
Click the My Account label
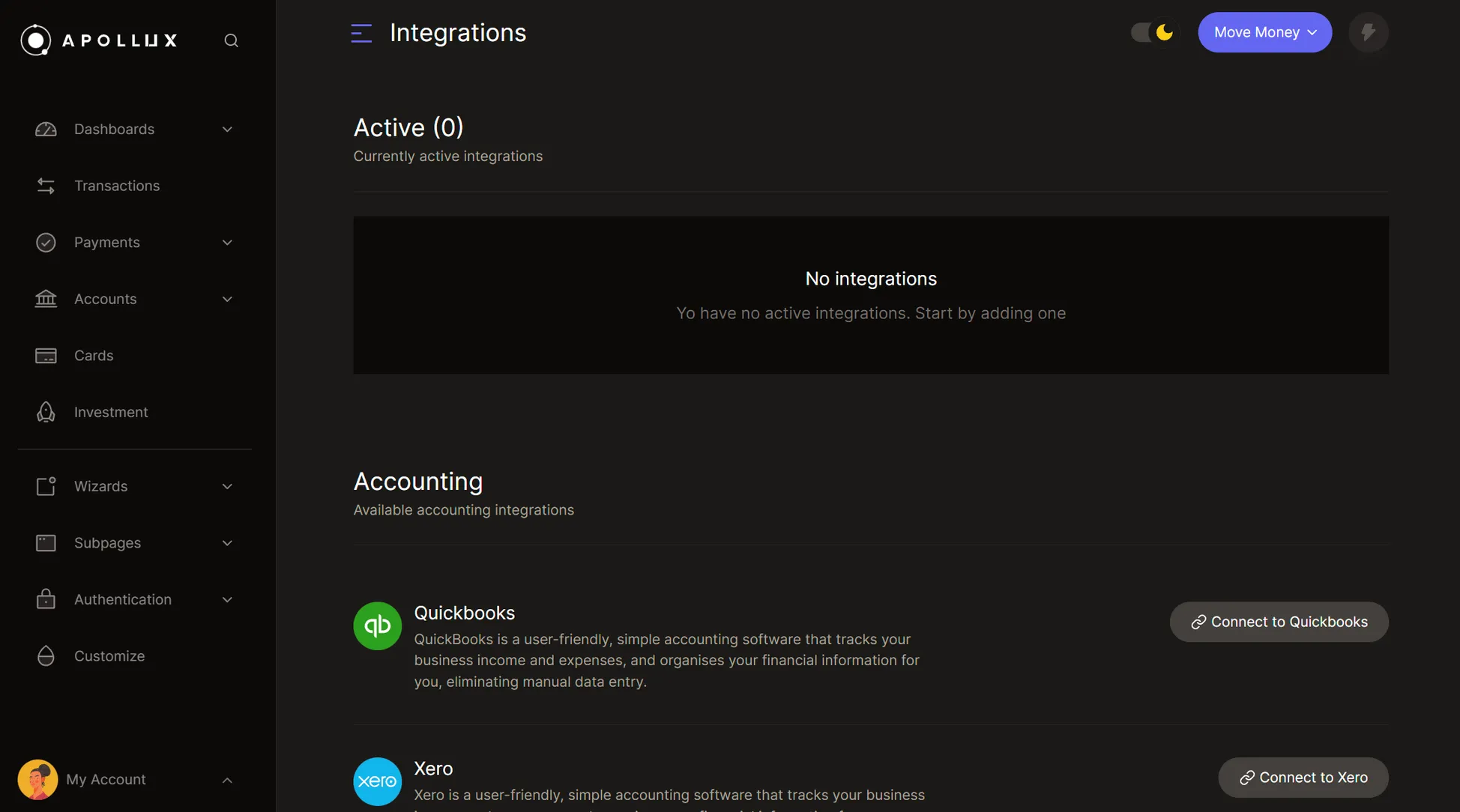coord(106,779)
